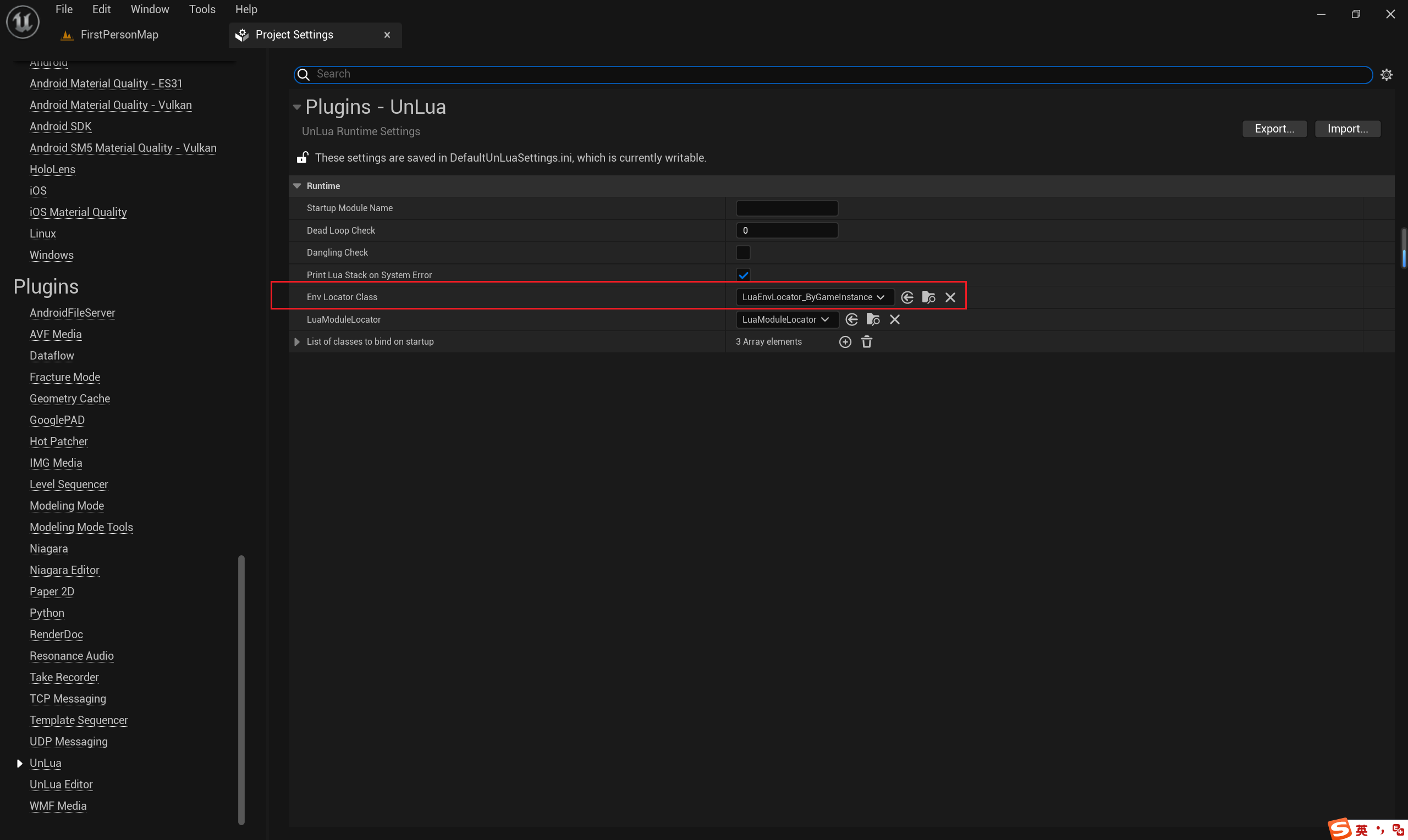
Task: Expand List of classes to bind on startup
Action: tap(296, 341)
